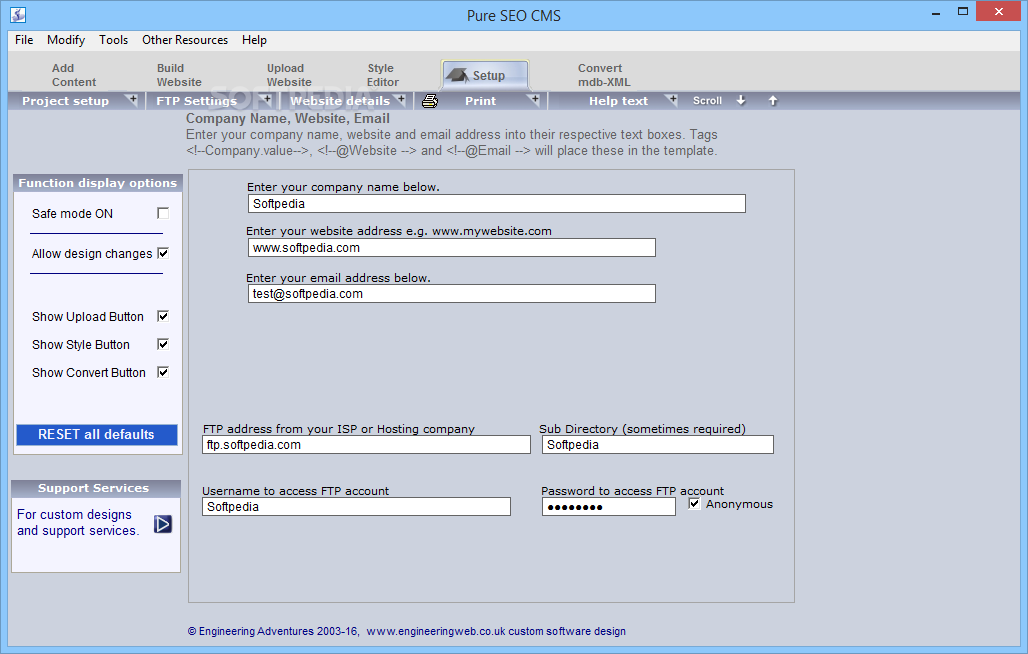Click Project setup bar label
Screen dimensions: 1028x654
click(x=66, y=101)
